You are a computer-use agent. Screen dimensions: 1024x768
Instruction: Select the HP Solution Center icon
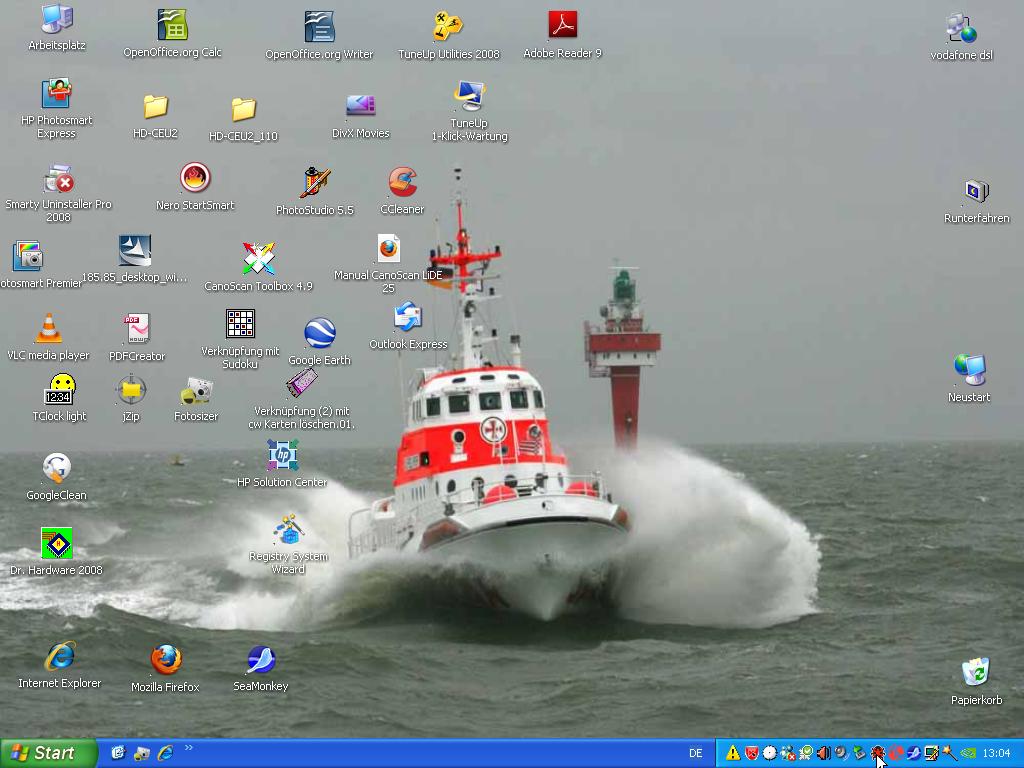point(282,456)
